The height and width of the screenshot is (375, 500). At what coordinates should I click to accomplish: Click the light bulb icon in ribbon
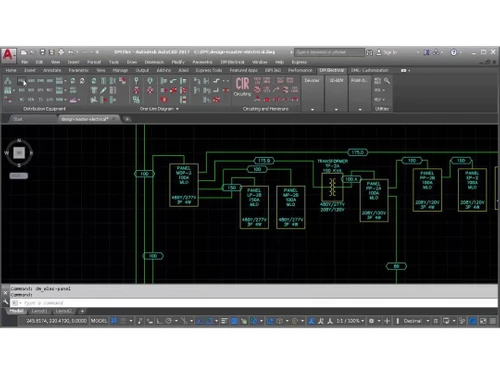pos(150,81)
